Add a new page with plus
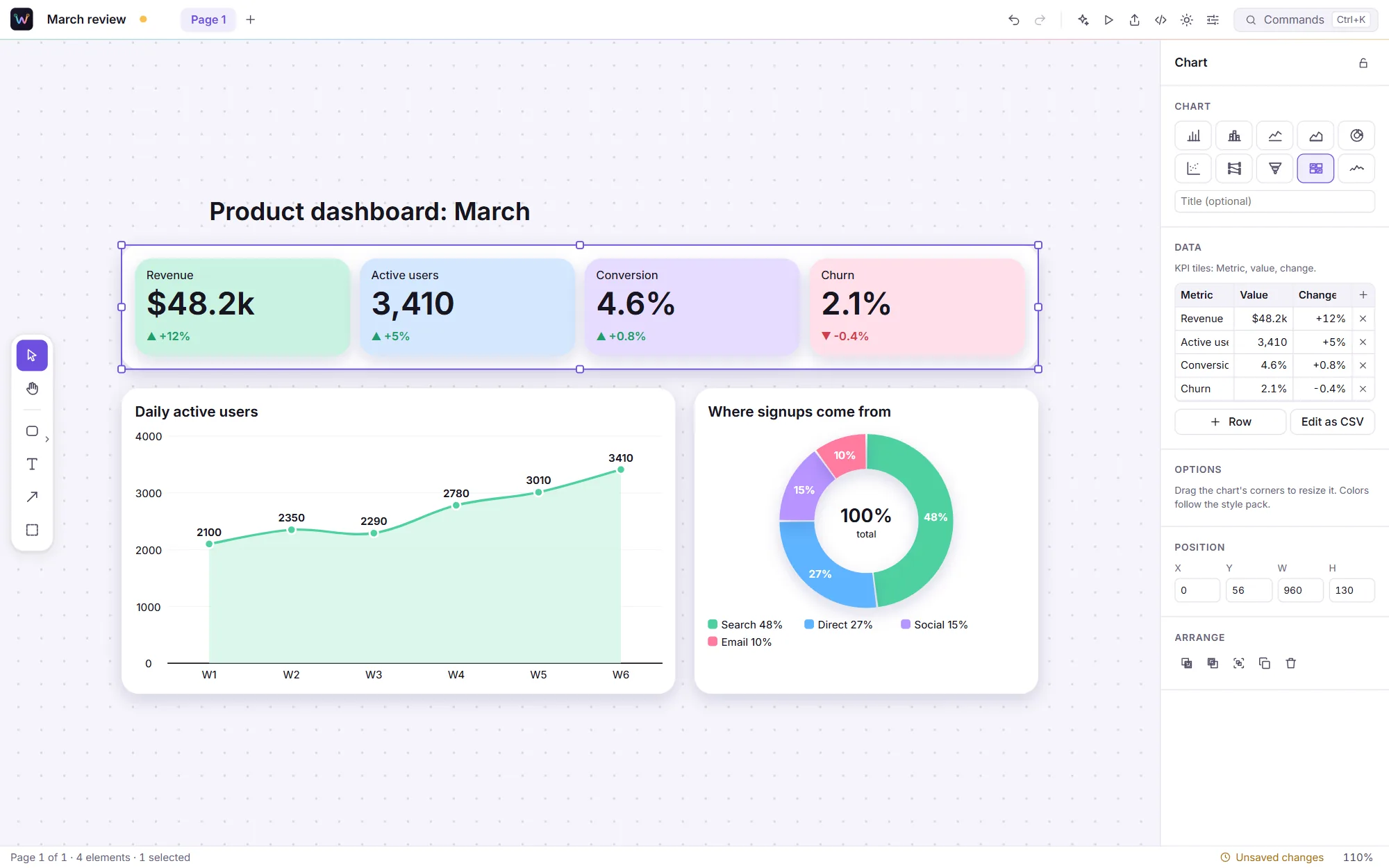The image size is (1389, 868). point(251,20)
